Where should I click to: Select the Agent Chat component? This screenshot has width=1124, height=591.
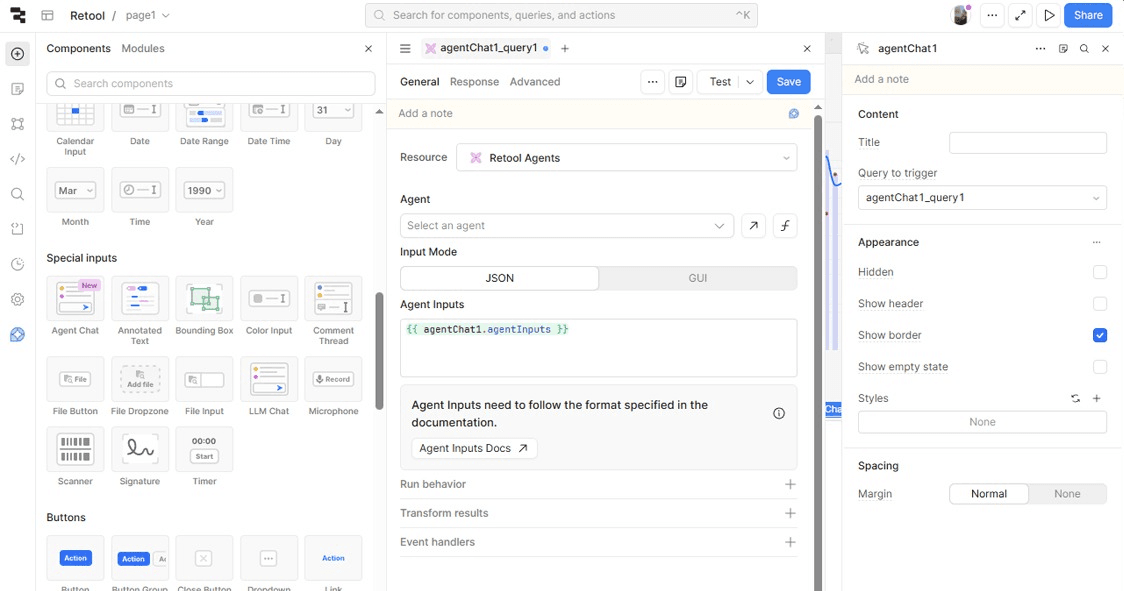[74, 299]
